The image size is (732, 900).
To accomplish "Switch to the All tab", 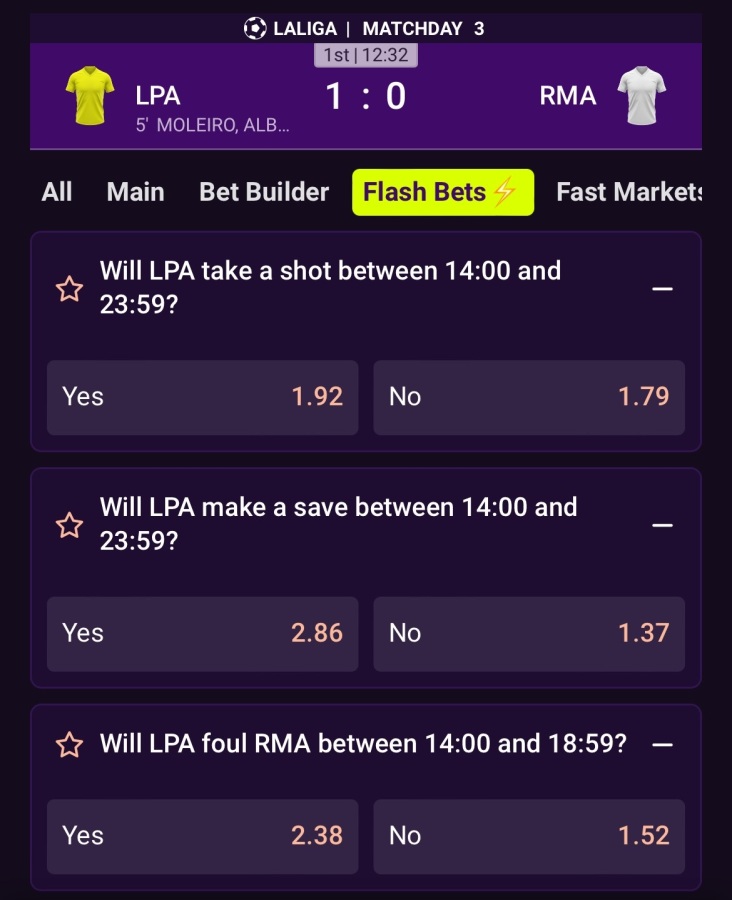I will tap(57, 192).
